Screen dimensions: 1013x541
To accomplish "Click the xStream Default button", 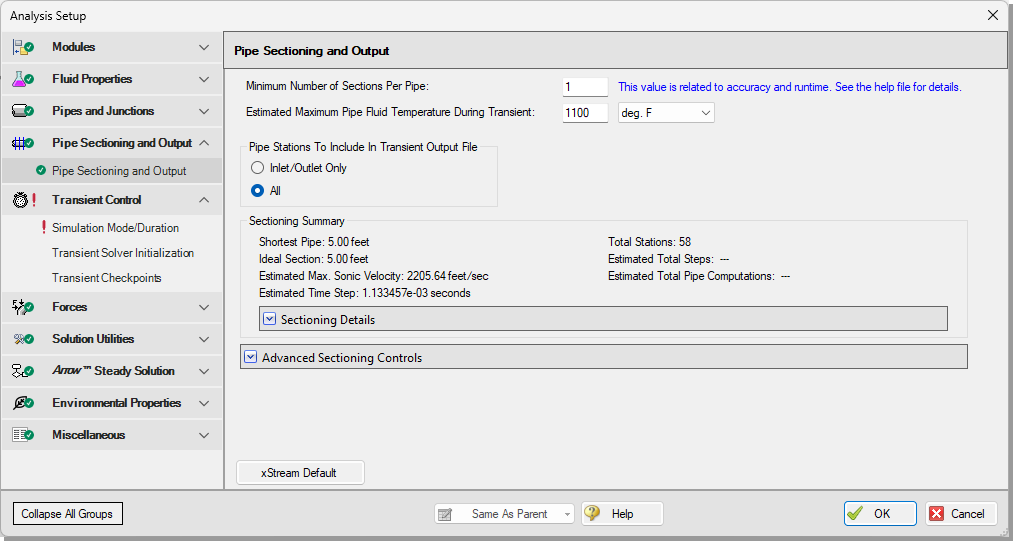I will click(300, 472).
